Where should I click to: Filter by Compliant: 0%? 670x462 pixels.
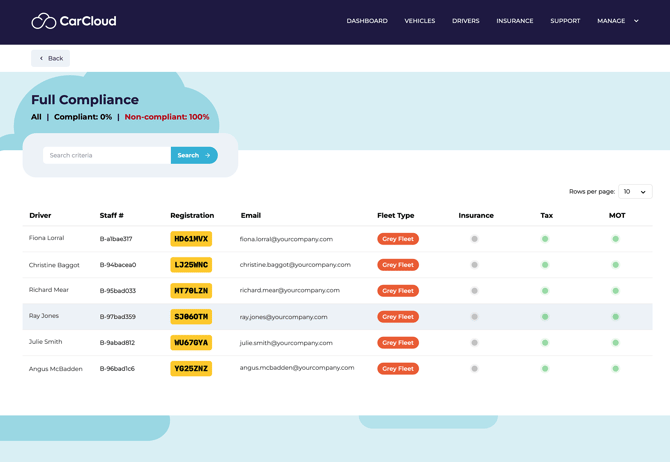pyautogui.click(x=83, y=117)
